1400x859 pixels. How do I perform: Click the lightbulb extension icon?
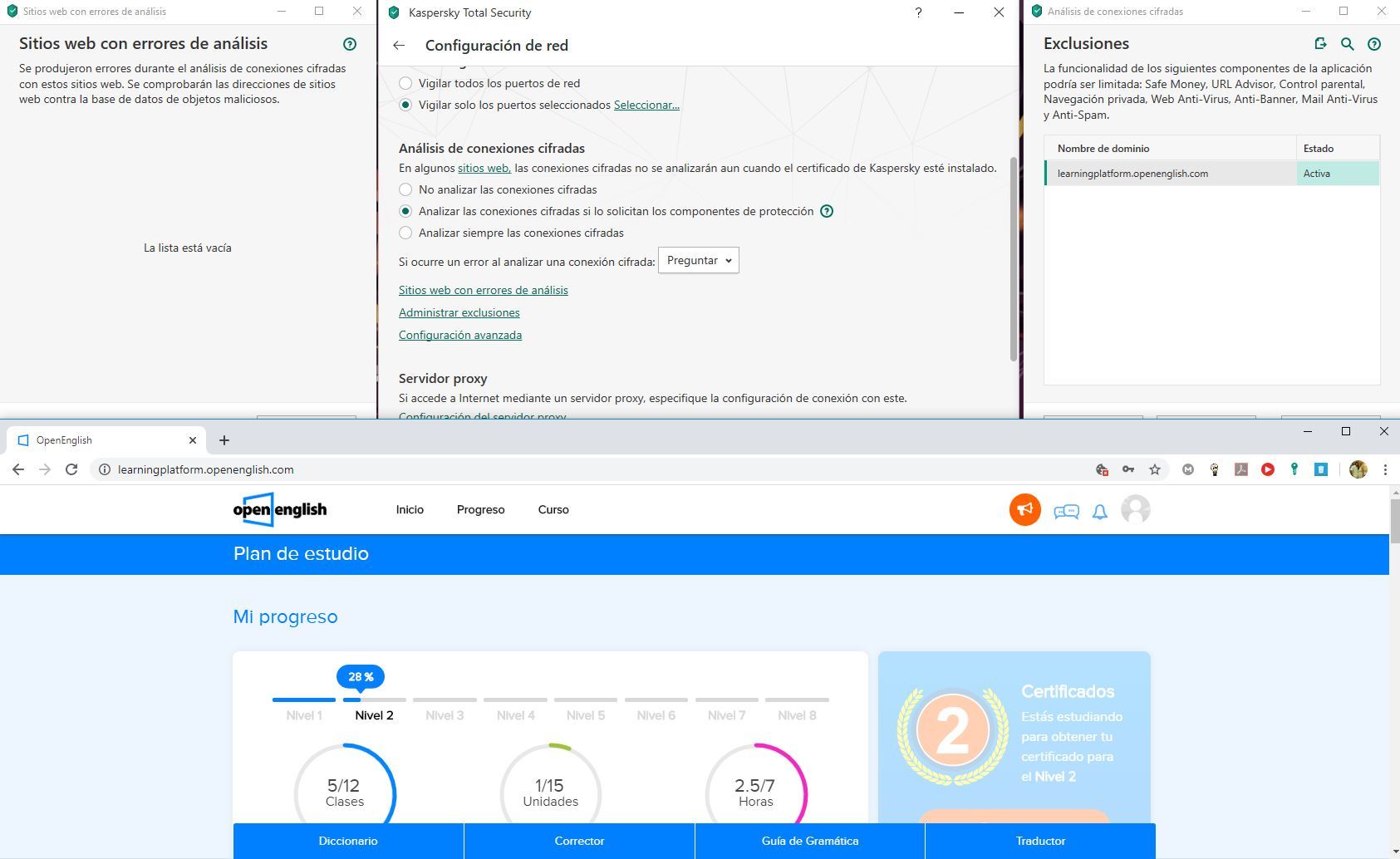(1215, 469)
